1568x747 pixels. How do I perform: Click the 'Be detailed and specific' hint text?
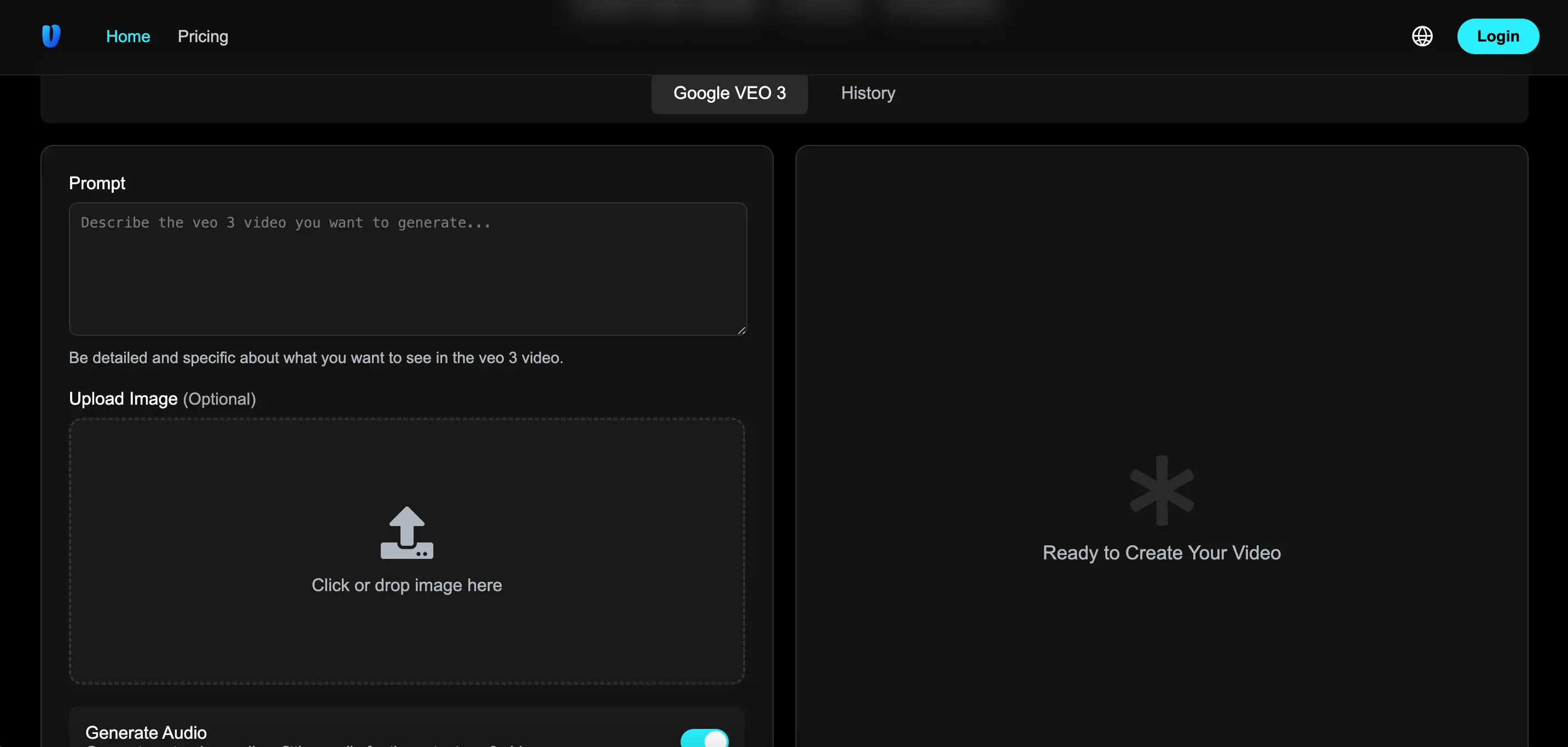316,358
